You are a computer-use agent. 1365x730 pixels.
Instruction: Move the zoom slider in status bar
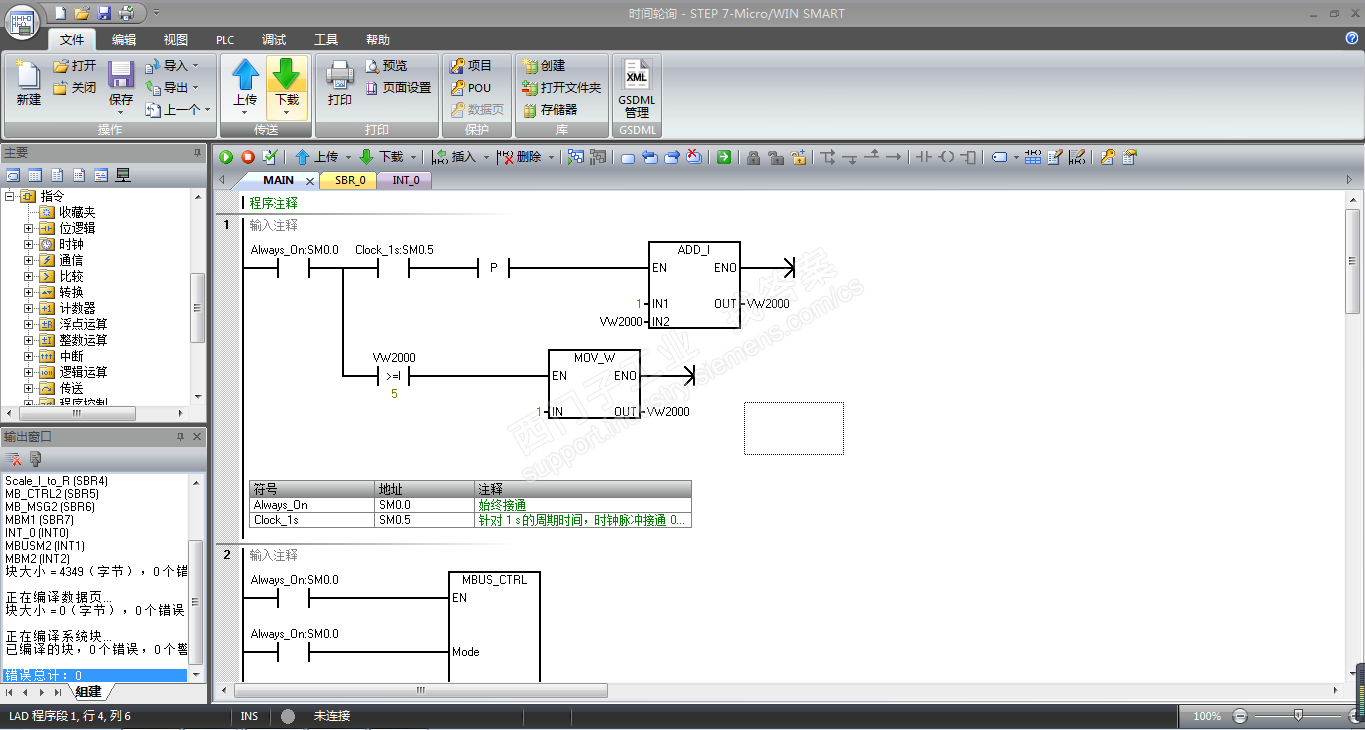1298,715
